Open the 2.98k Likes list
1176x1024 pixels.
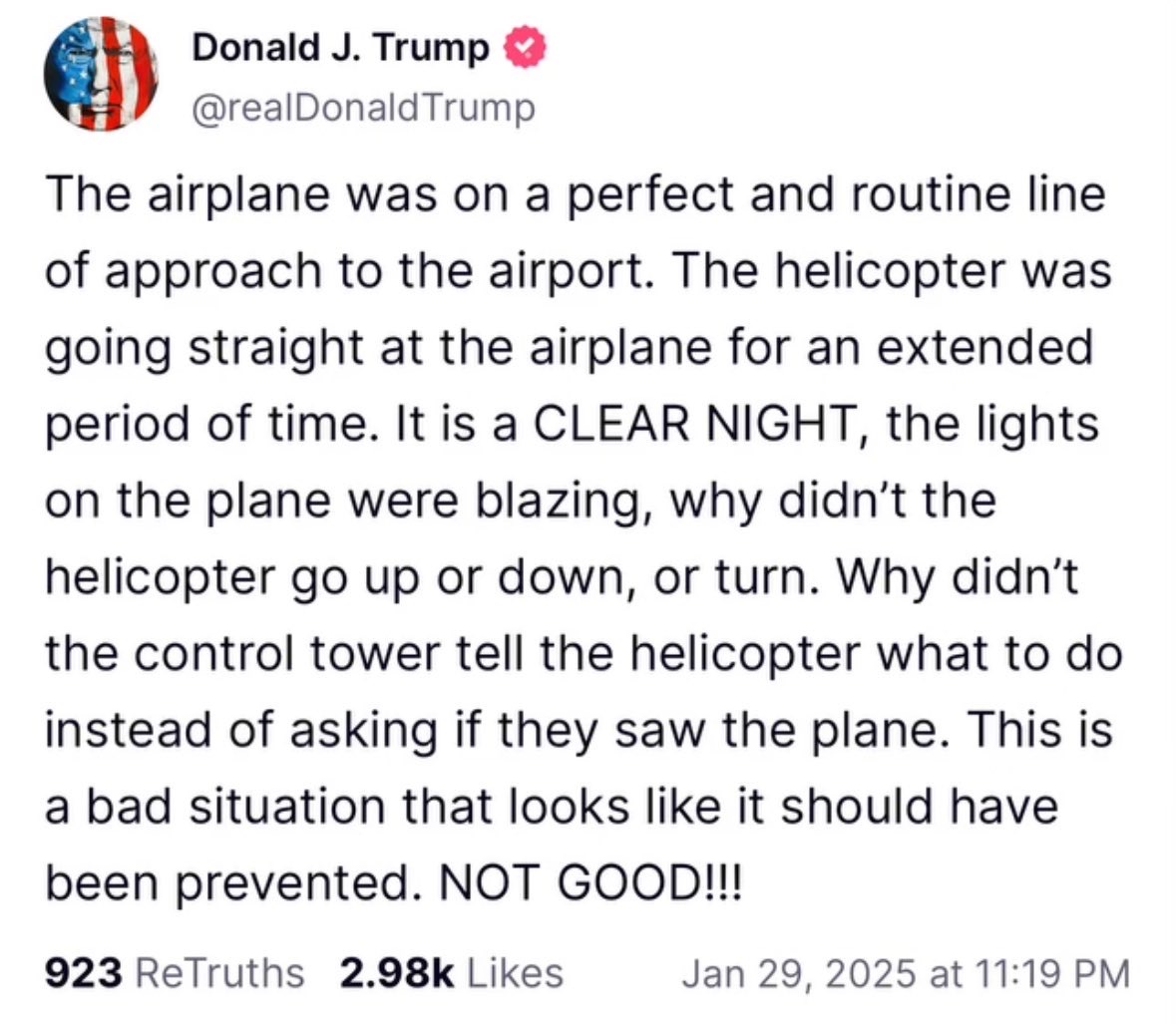(451, 972)
